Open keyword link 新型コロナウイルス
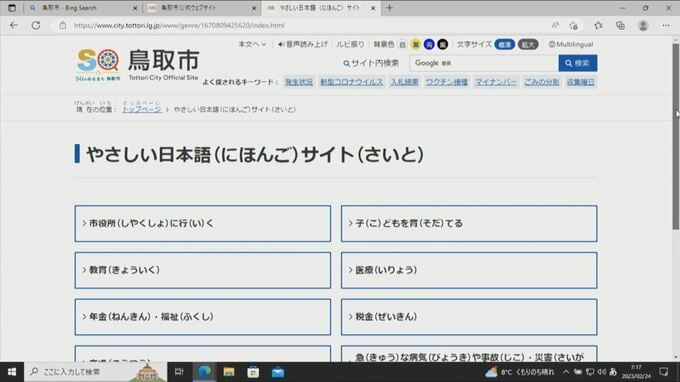The height and width of the screenshot is (382, 680). point(352,82)
